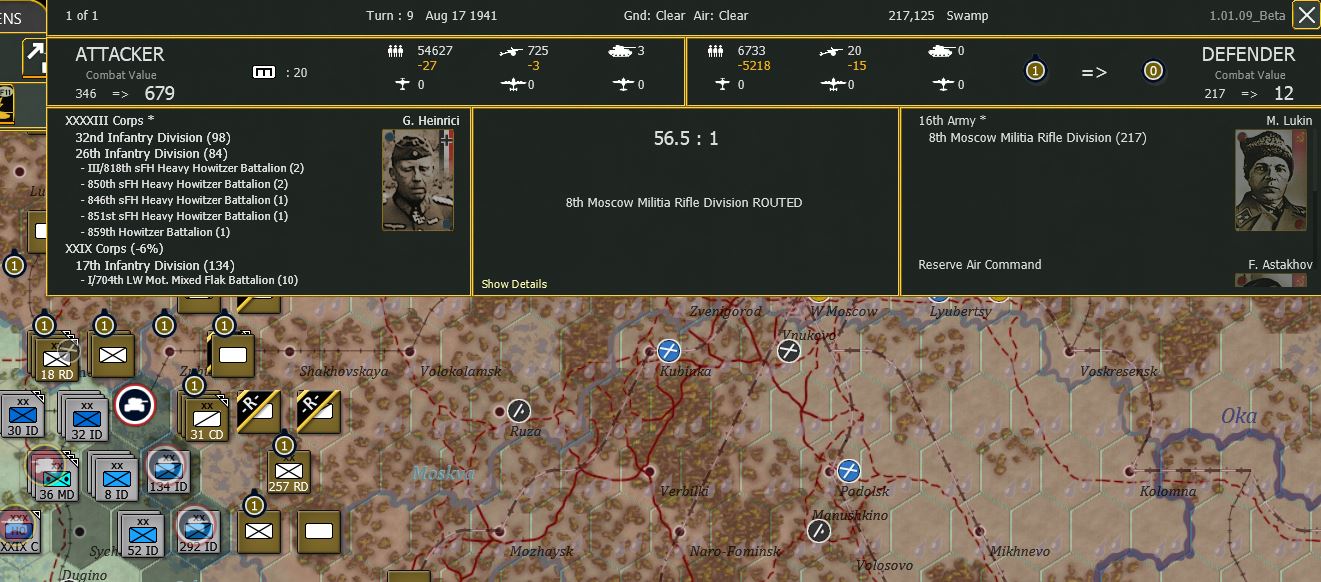Image resolution: width=1321 pixels, height=582 pixels.
Task: Select the 52 ID unit counter
Action: [142, 533]
